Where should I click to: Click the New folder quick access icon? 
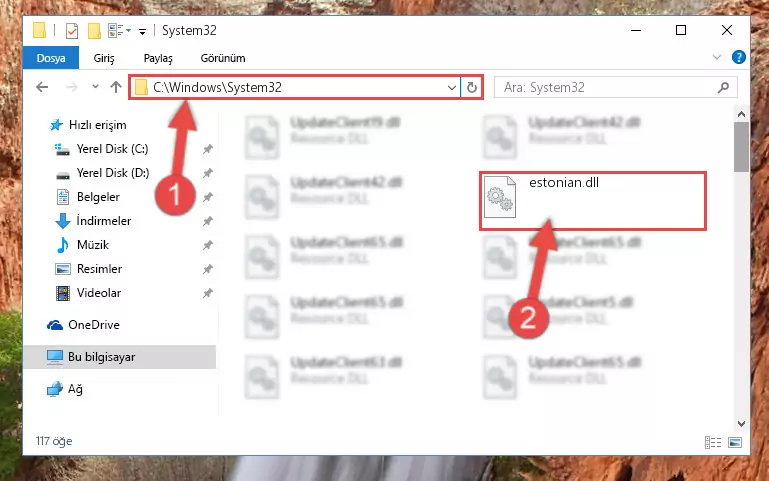click(x=94, y=30)
